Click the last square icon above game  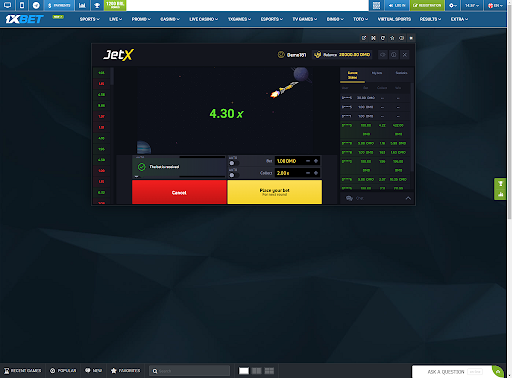[x=411, y=38]
